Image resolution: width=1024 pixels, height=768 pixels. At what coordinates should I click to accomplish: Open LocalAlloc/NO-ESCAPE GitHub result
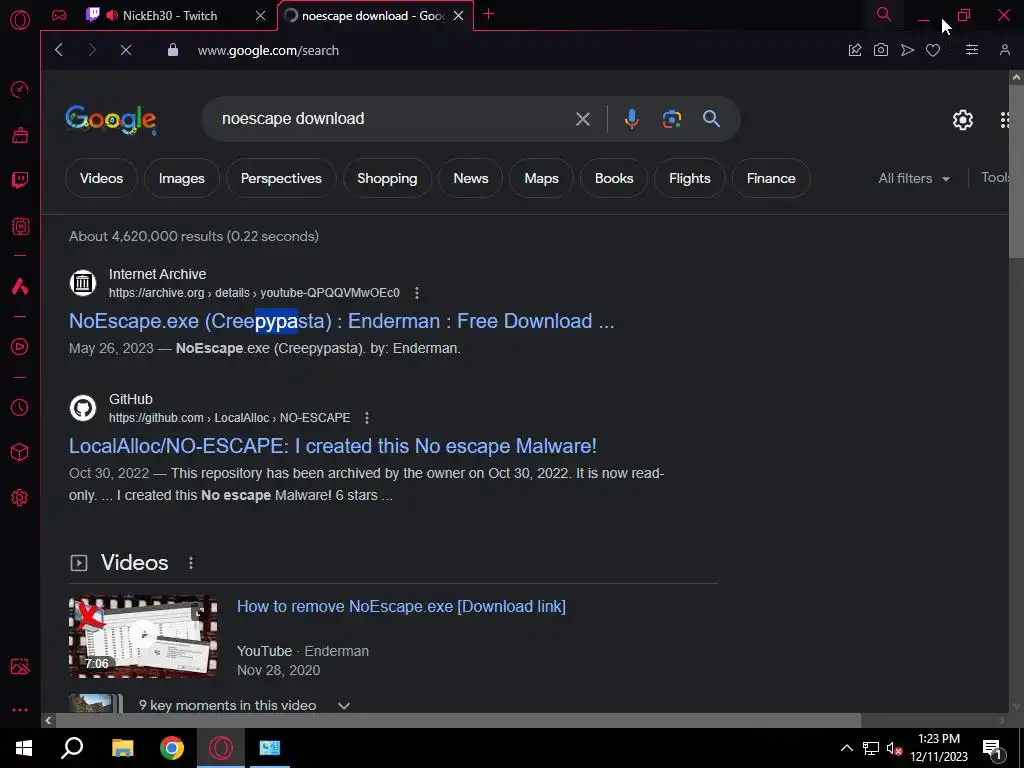(332, 445)
